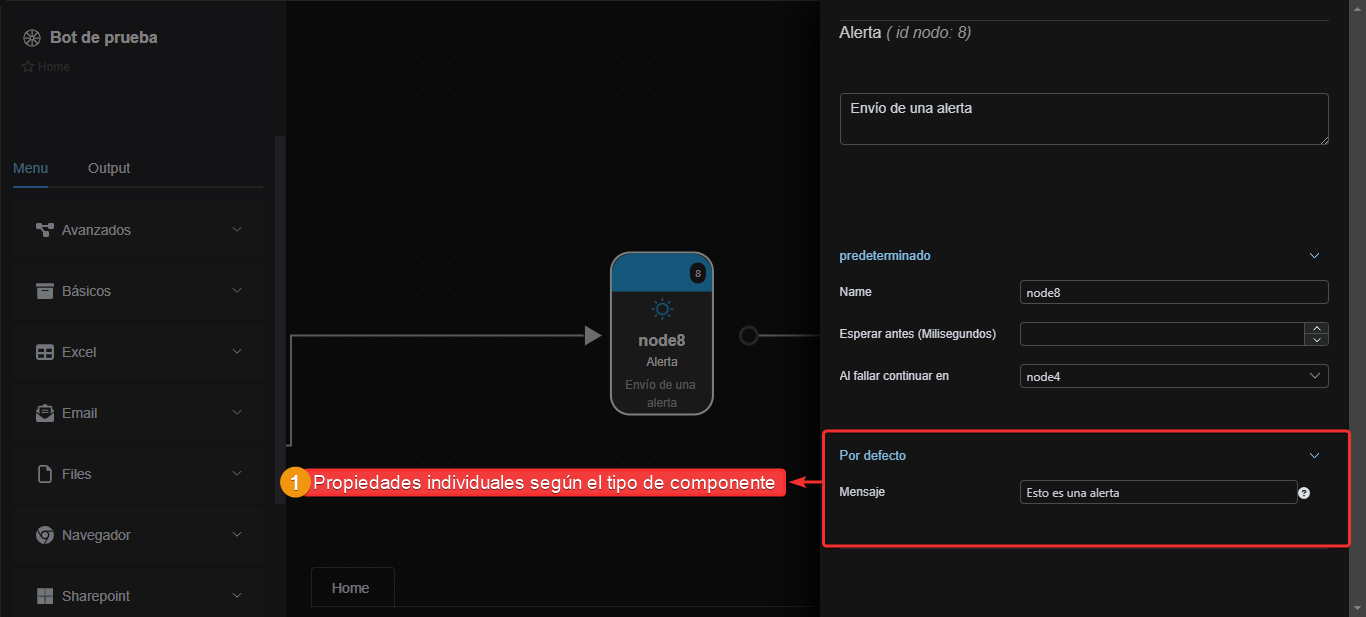Viewport: 1366px width, 617px height.
Task: Click the Bot de prueba logo icon
Action: (32, 38)
